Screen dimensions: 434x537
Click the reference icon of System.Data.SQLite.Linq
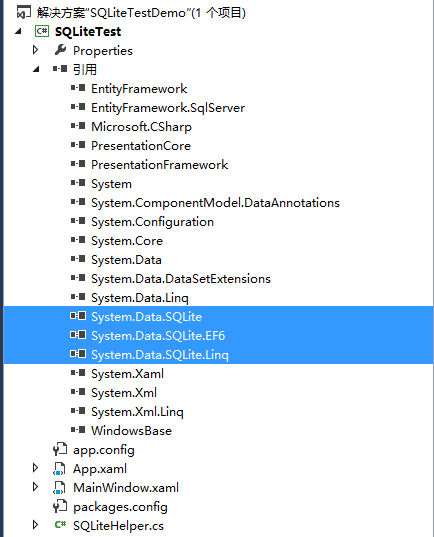coord(78,354)
